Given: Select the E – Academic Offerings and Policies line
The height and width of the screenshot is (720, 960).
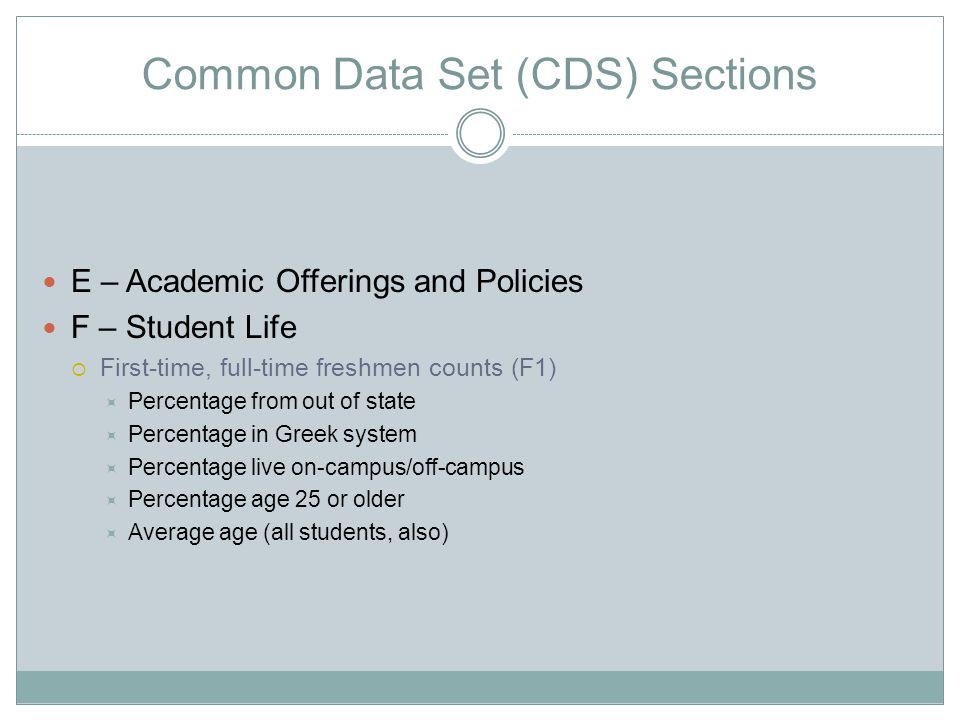Looking at the screenshot, I should coord(327,282).
